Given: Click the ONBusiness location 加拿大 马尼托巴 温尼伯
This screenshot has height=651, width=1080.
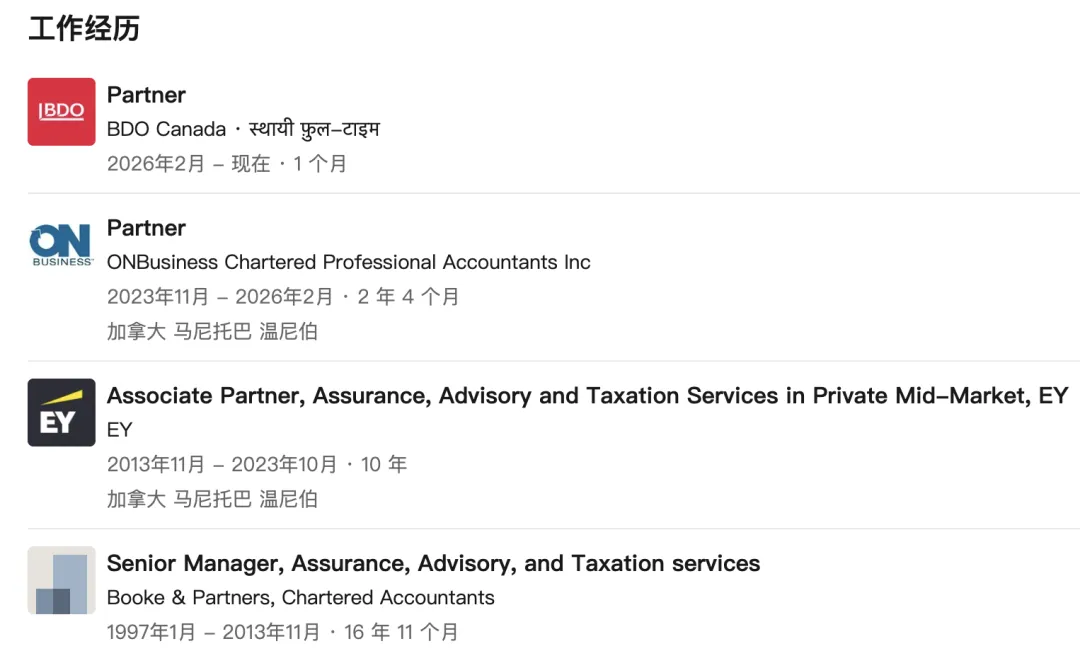Looking at the screenshot, I should pyautogui.click(x=212, y=331).
